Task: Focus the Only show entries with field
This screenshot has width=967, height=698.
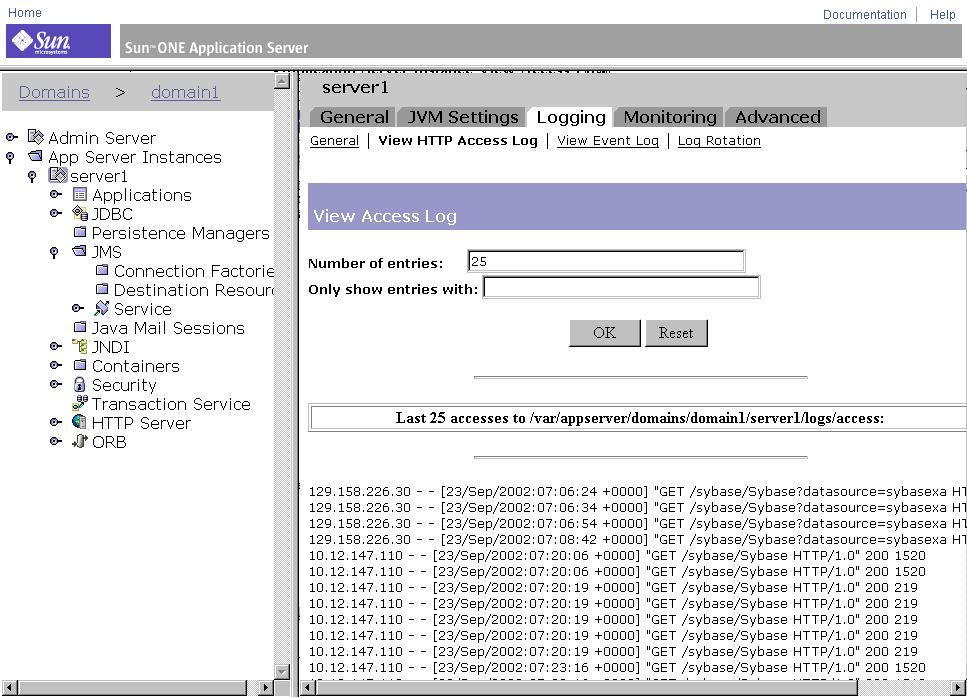Action: pyautogui.click(x=622, y=287)
